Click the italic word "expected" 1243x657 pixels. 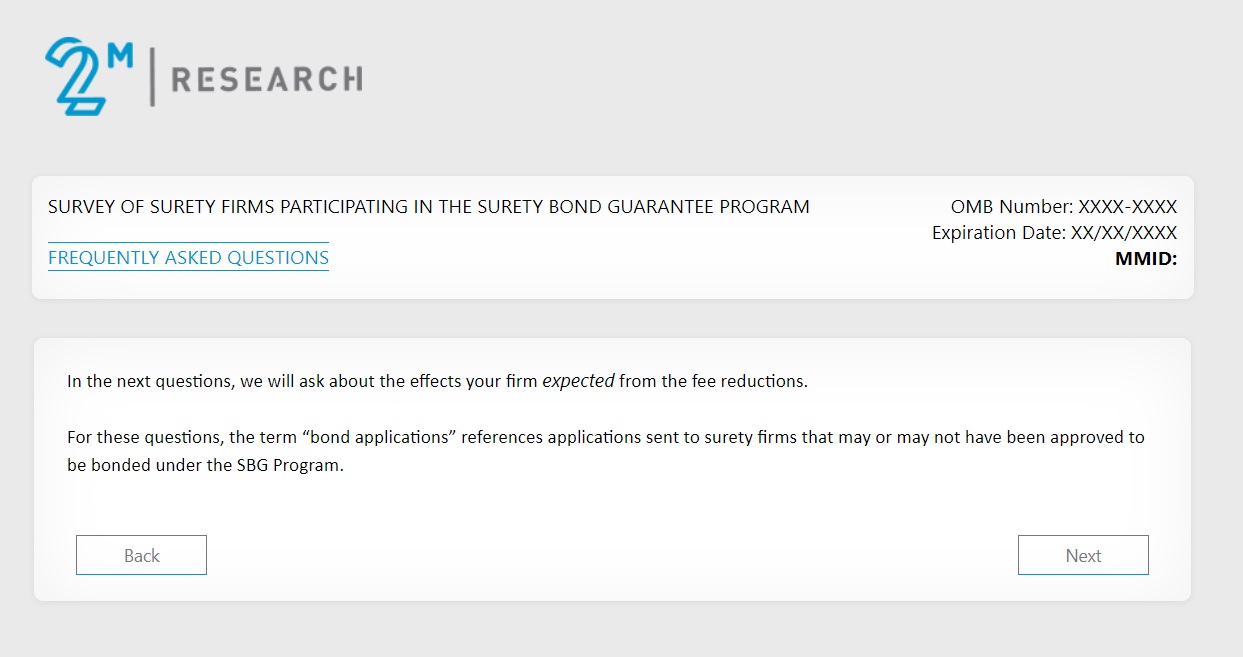(x=578, y=381)
